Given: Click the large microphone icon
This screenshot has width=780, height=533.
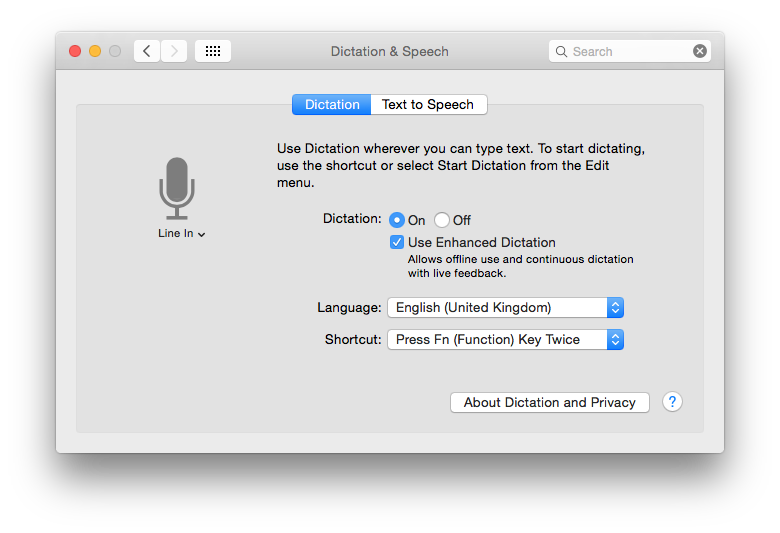Looking at the screenshot, I should point(177,188).
